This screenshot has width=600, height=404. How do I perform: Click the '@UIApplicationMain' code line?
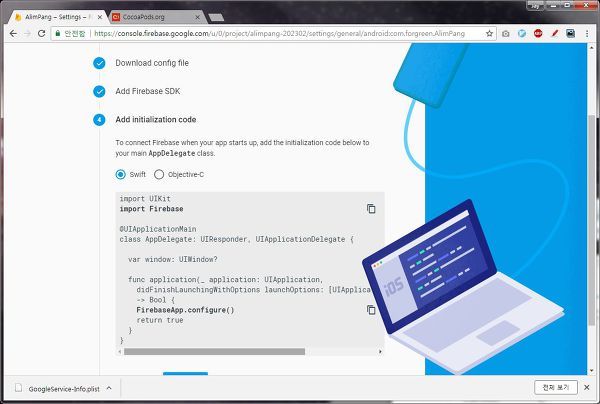point(158,229)
